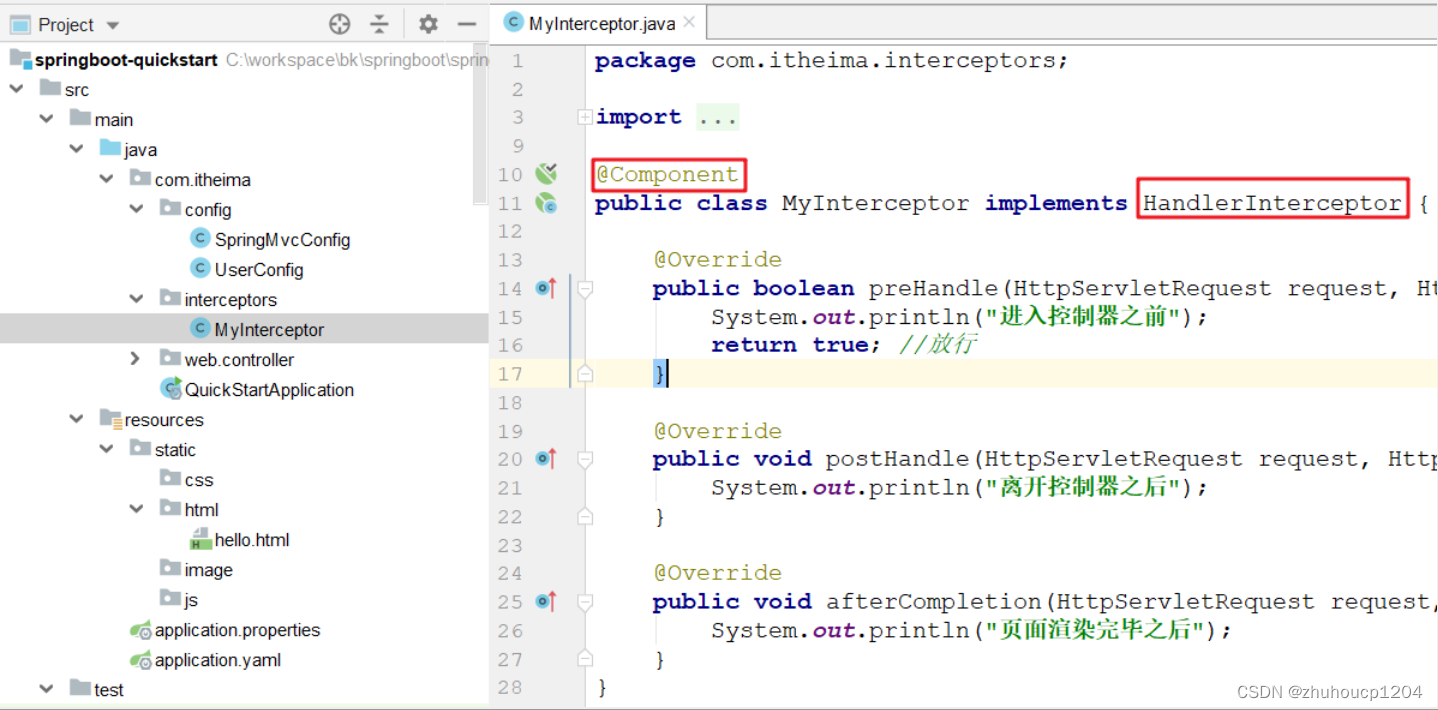Open the Project panel settings gear

428,23
